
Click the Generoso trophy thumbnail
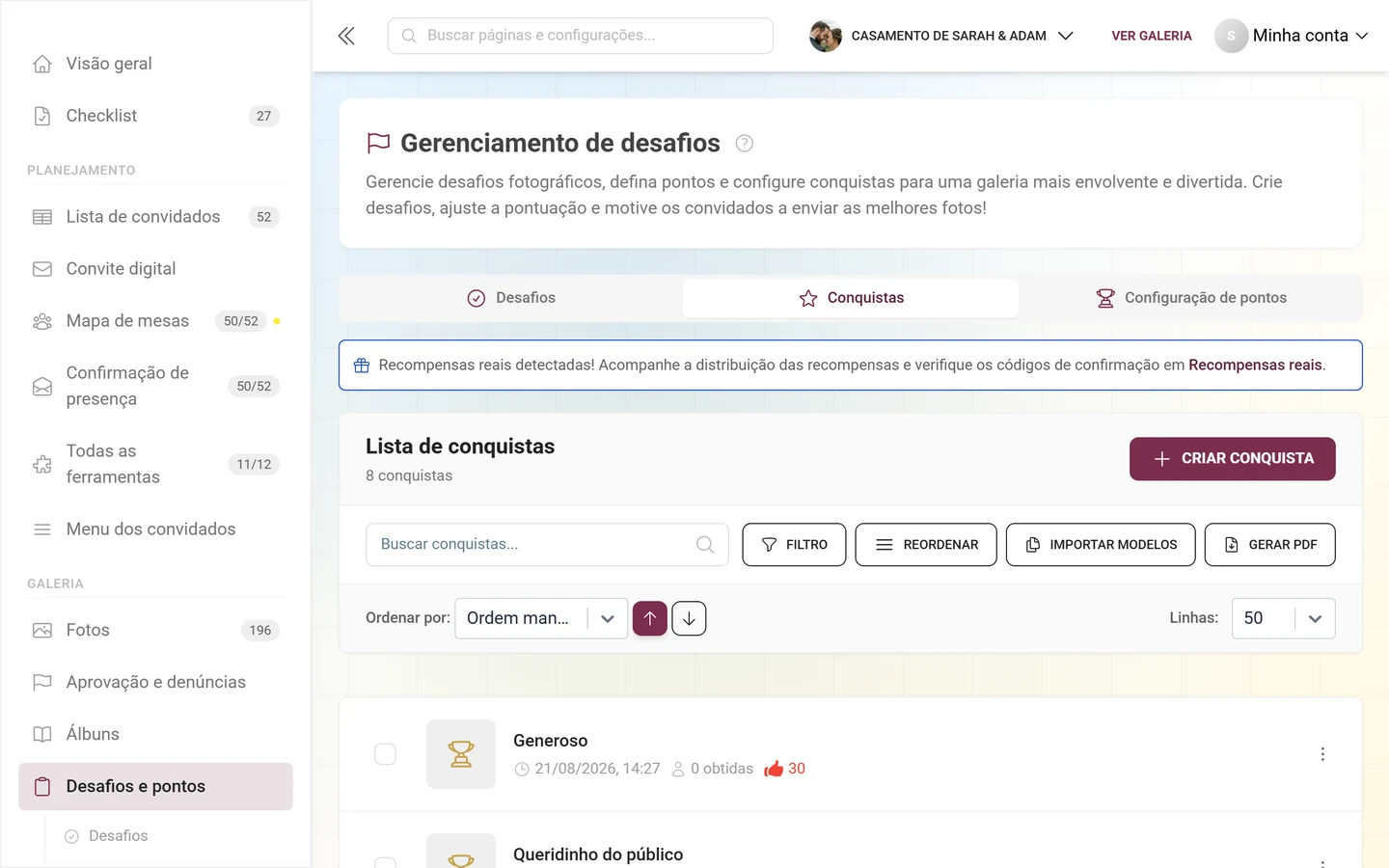[461, 754]
